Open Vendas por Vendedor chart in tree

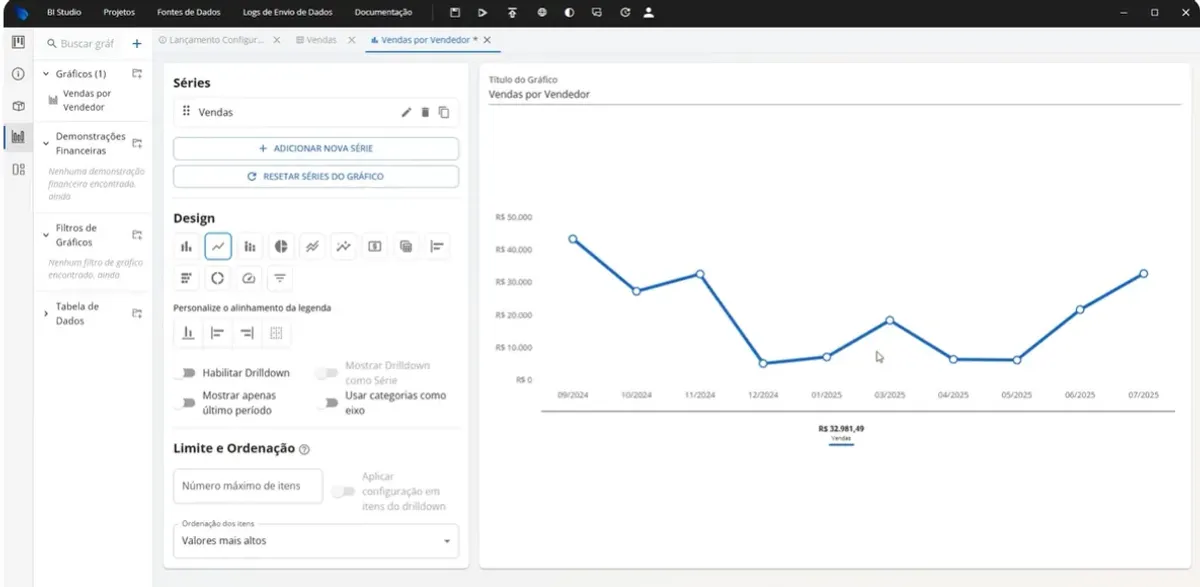click(x=86, y=100)
